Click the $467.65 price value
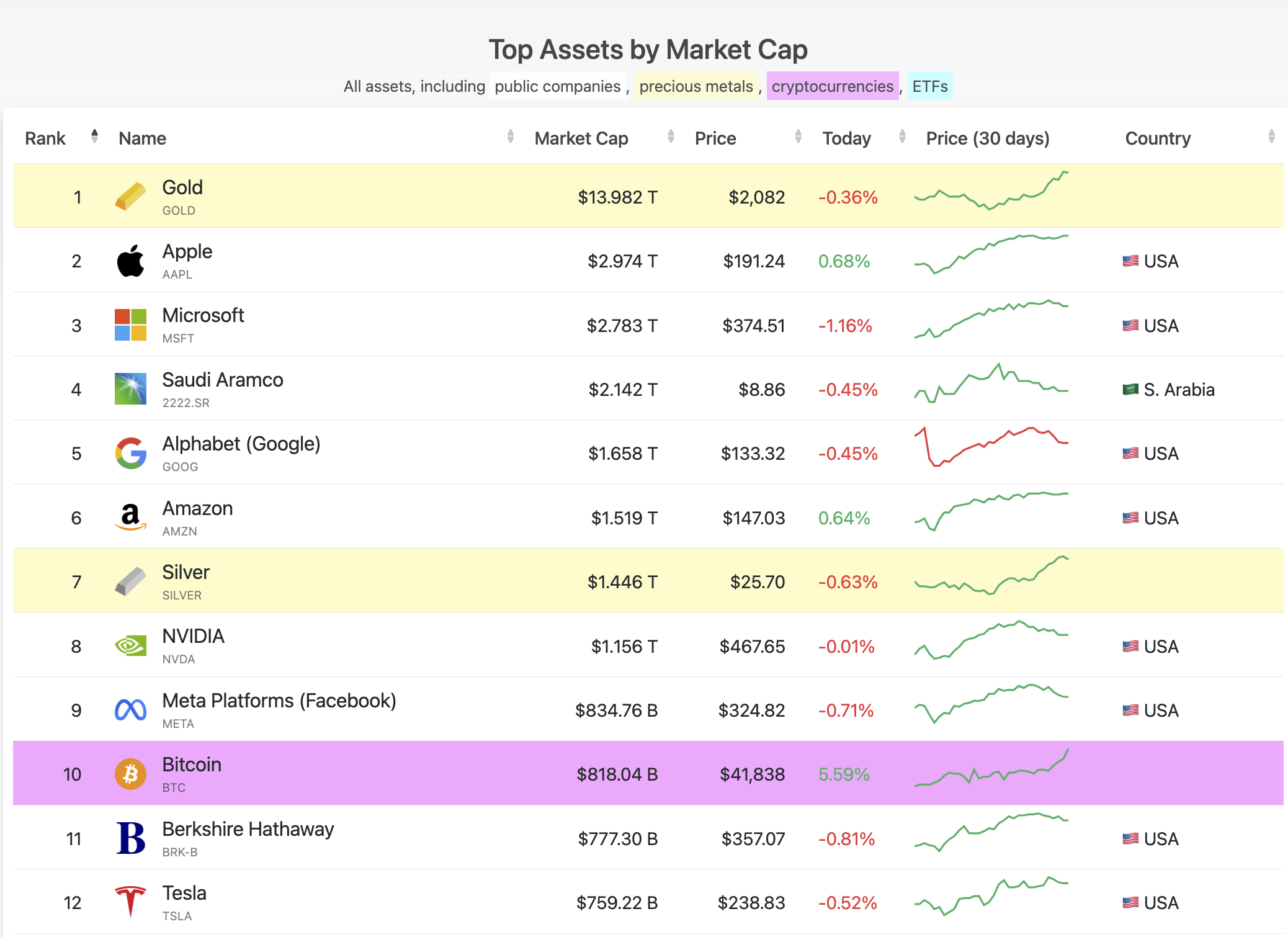Viewport: 1288px width, 937px height. [x=752, y=647]
